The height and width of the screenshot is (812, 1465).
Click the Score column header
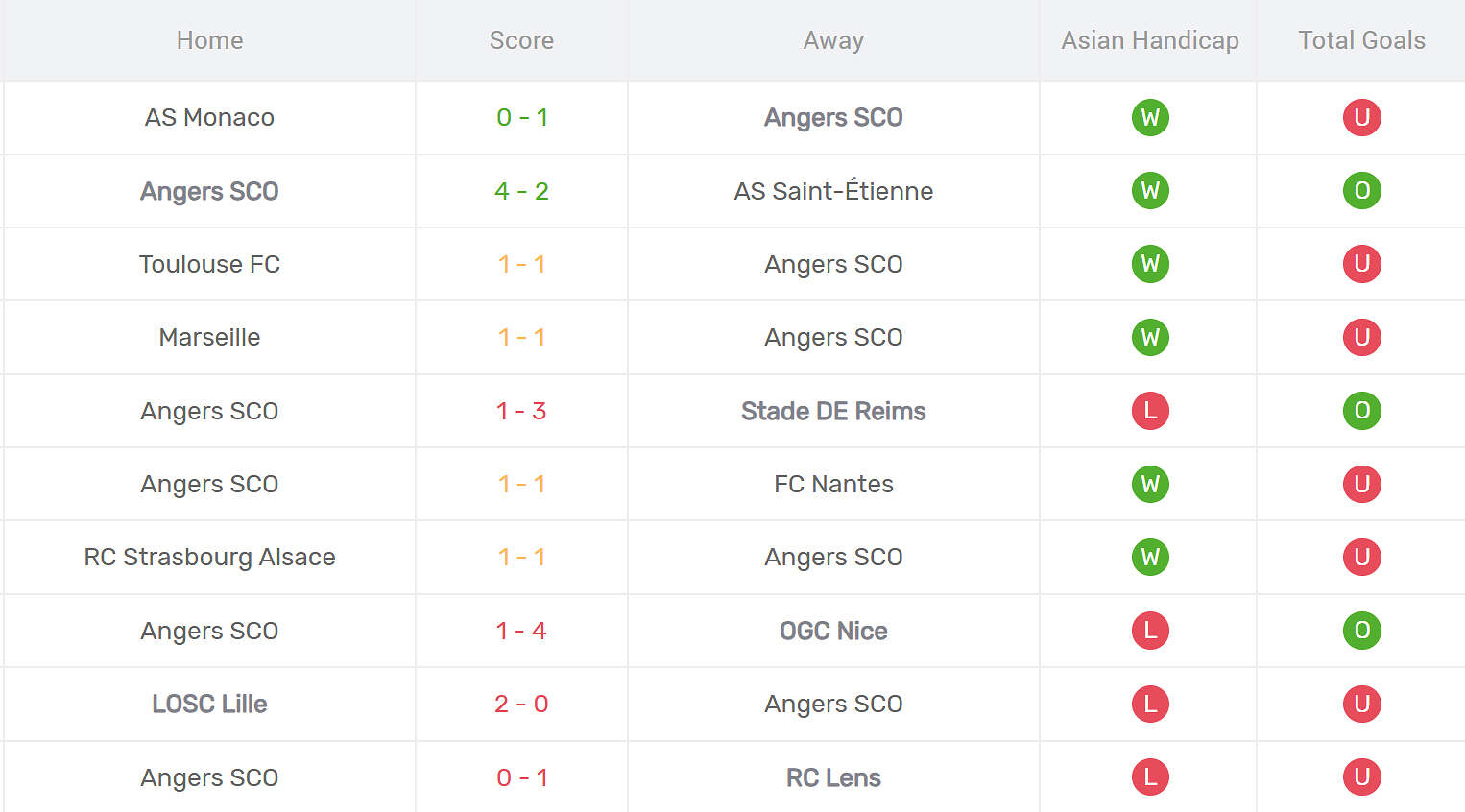click(x=521, y=40)
